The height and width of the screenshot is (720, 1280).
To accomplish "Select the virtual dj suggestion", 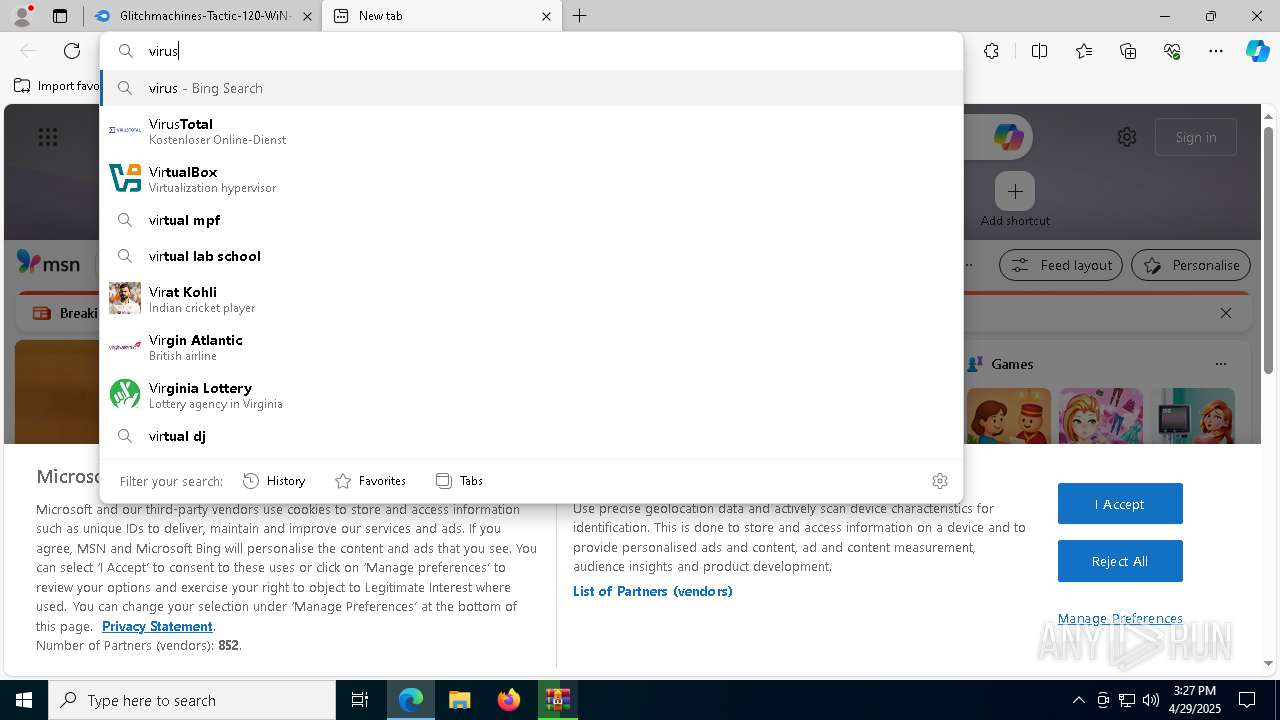I will pyautogui.click(x=531, y=436).
